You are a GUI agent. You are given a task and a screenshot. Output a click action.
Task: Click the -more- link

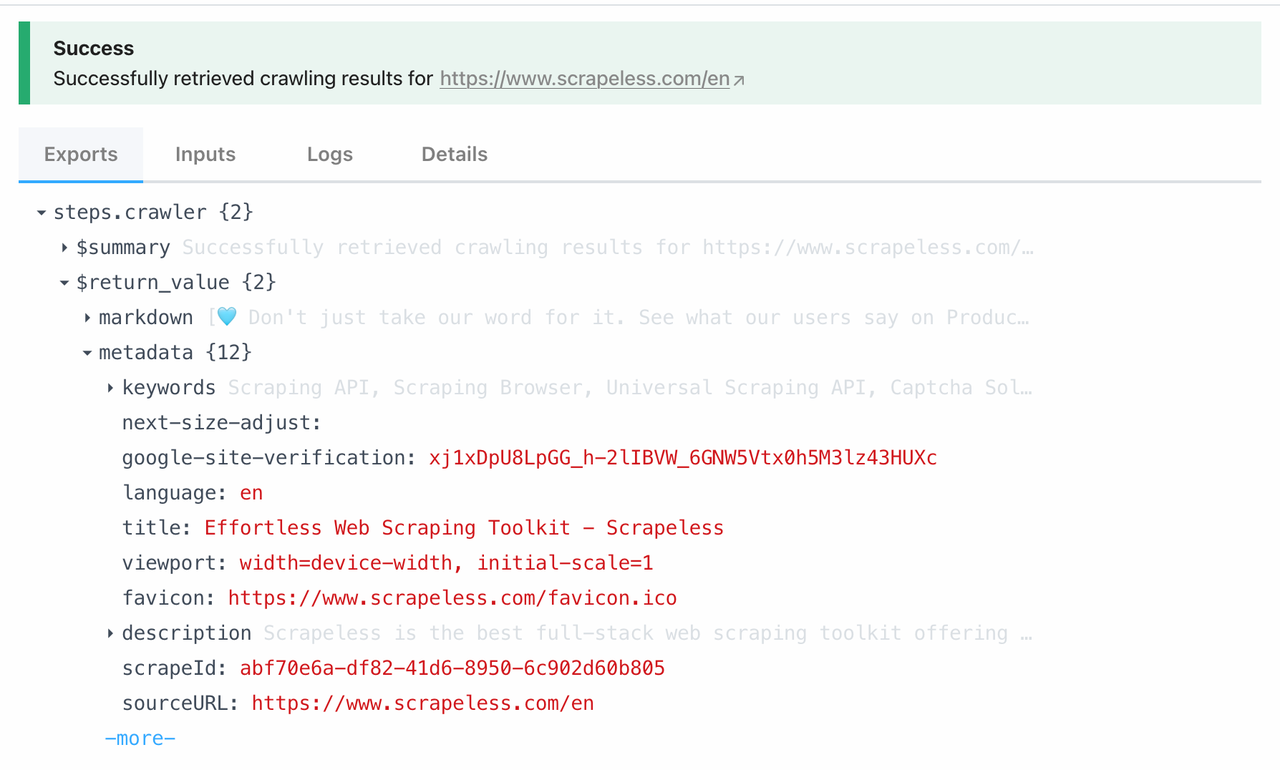(140, 738)
